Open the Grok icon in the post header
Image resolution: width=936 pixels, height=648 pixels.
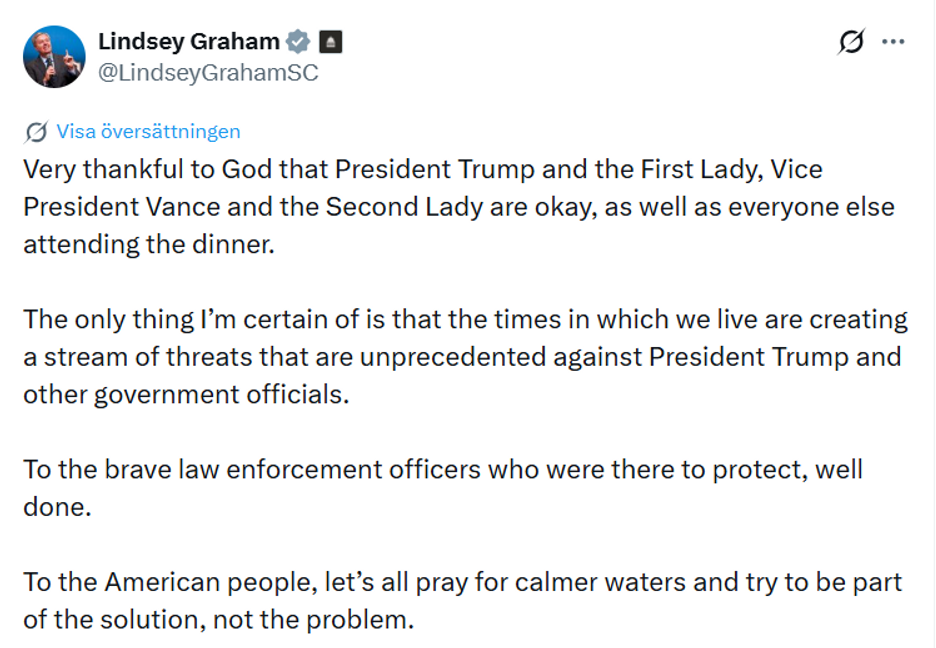coord(852,42)
